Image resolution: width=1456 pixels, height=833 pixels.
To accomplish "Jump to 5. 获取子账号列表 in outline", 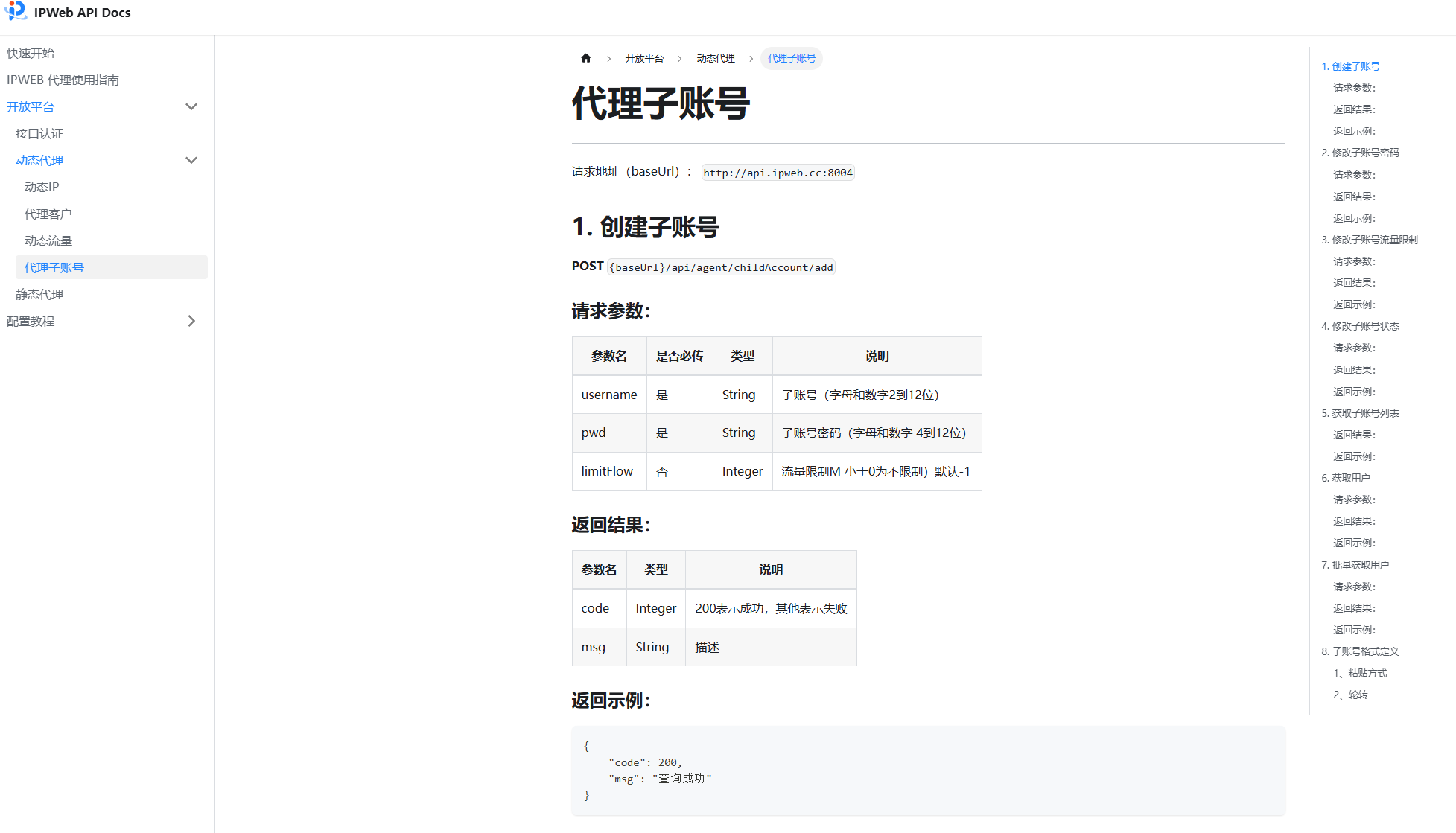I will click(1360, 413).
